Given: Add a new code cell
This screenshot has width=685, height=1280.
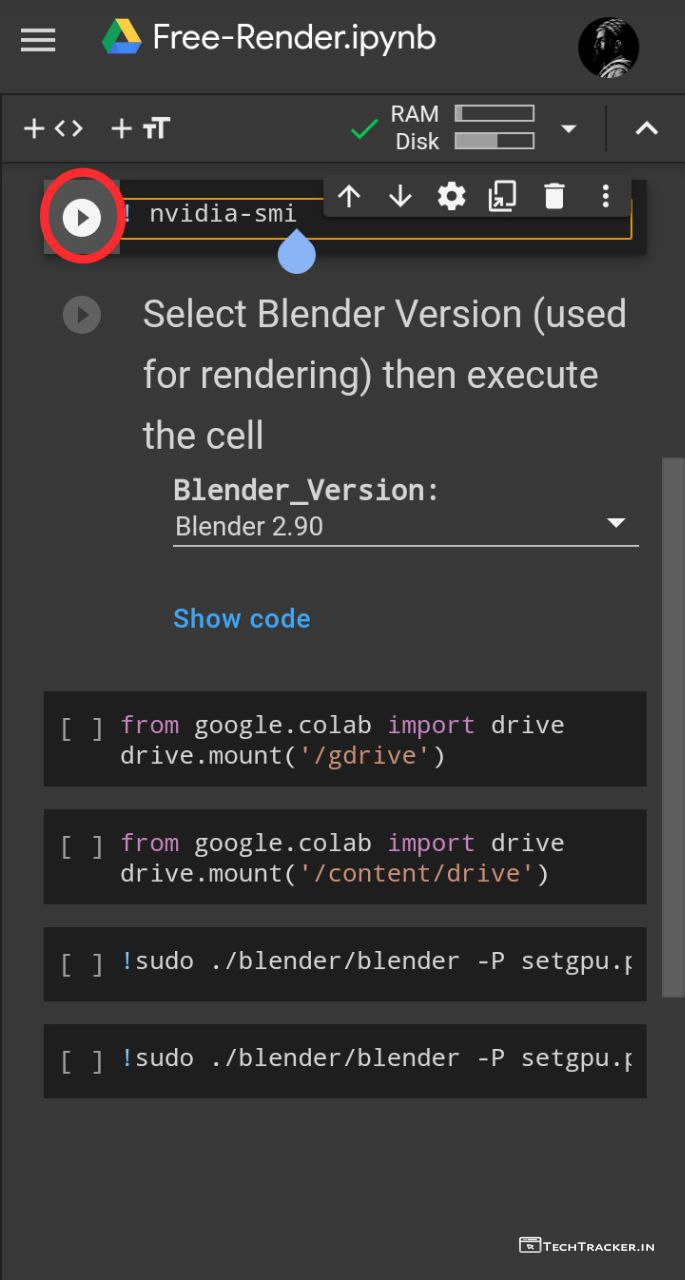Looking at the screenshot, I should tap(53, 128).
